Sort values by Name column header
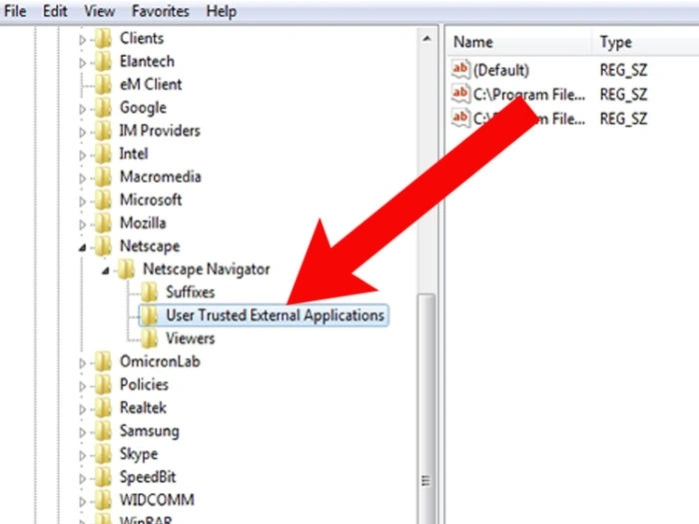 [518, 42]
